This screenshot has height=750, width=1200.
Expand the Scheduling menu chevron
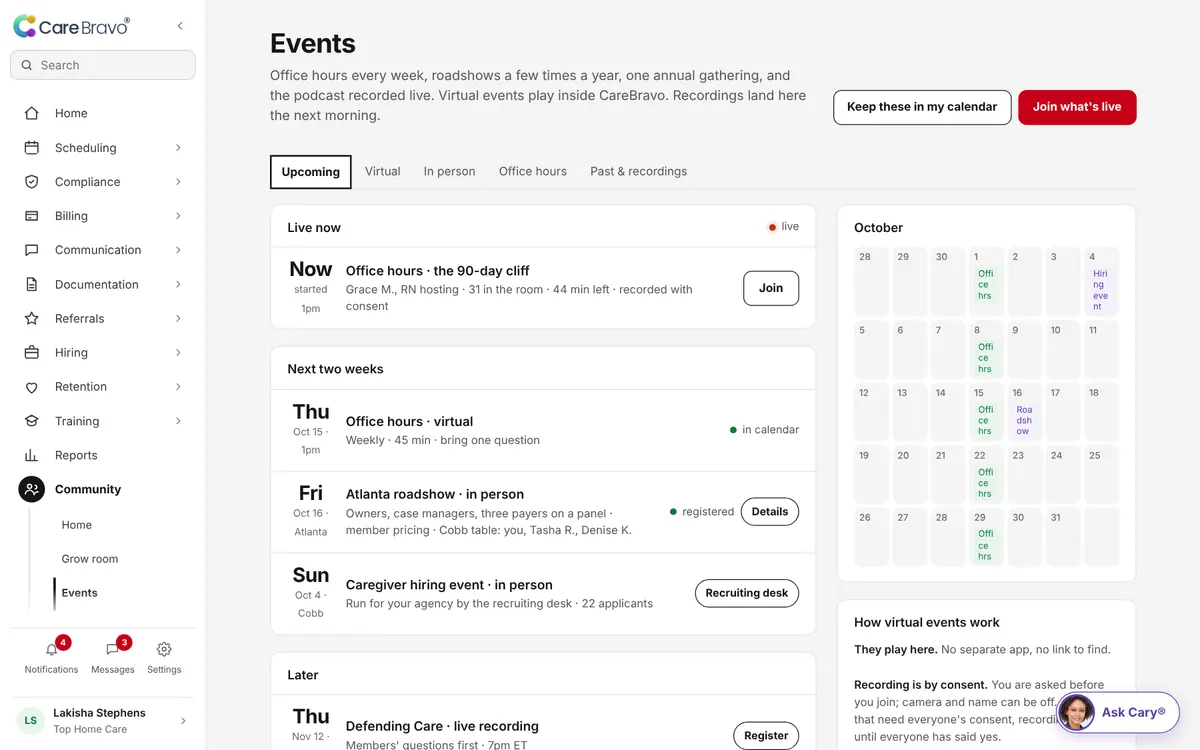tap(178, 147)
